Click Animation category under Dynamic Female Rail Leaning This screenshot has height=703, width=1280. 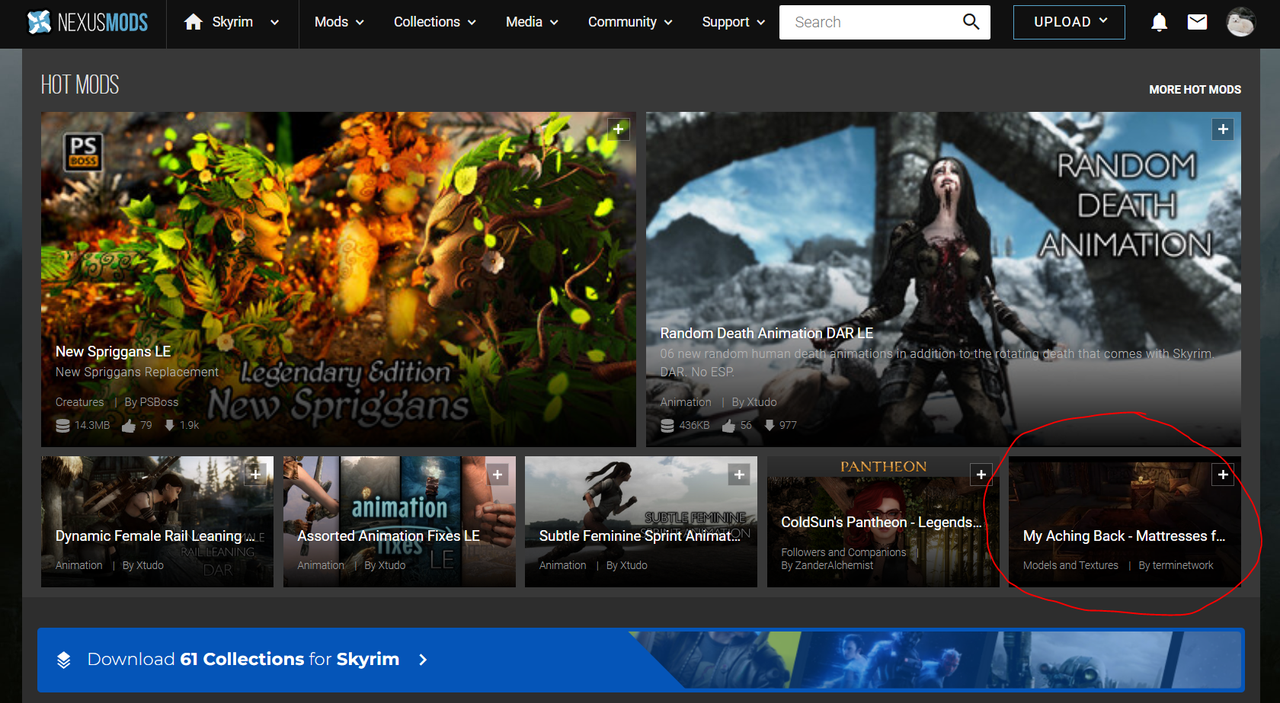(79, 565)
